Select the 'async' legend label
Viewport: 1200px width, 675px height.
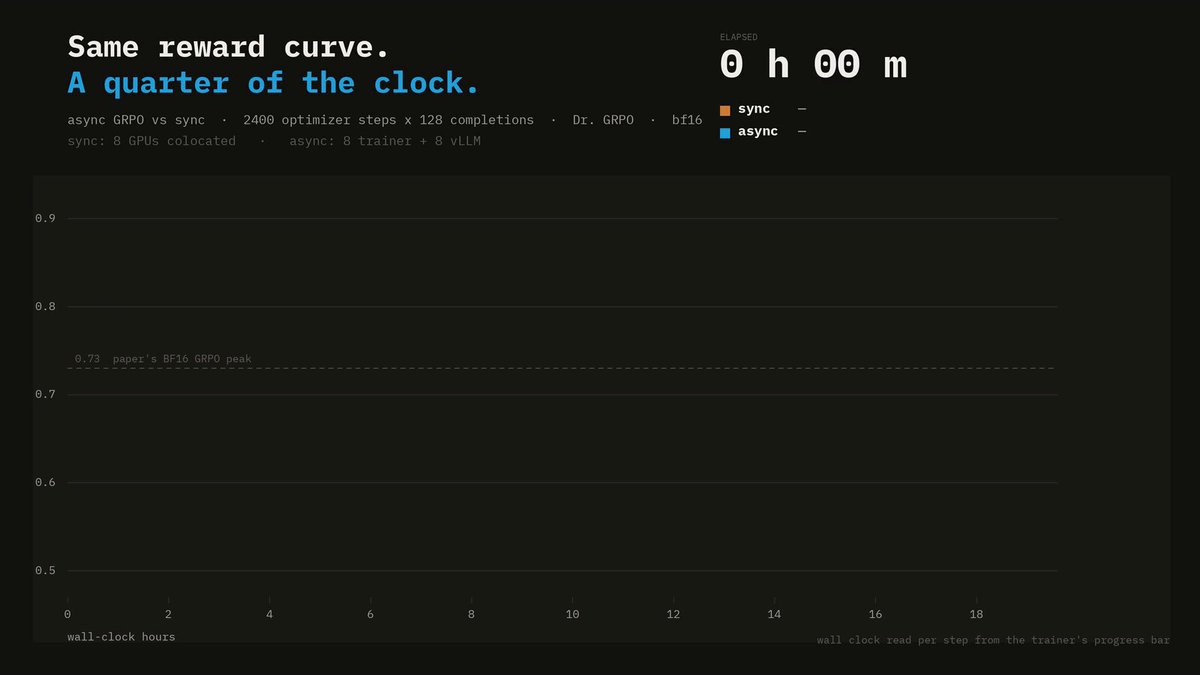758,132
